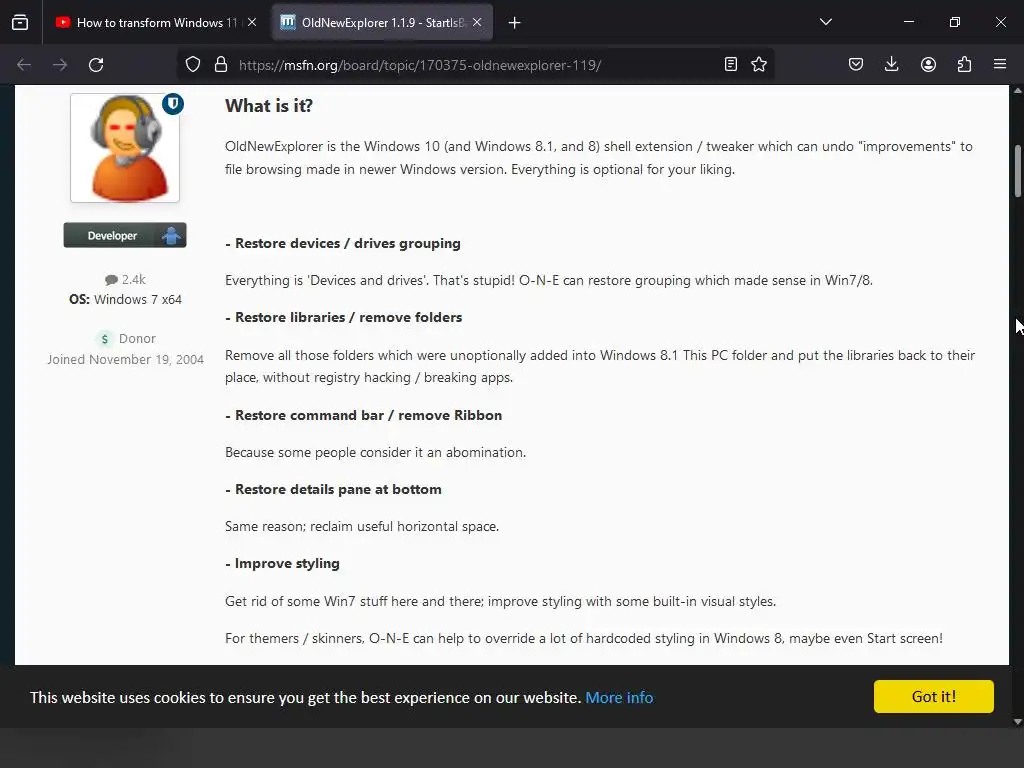Image resolution: width=1024 pixels, height=768 pixels.
Task: Open the cookie 'More info' link
Action: 619,697
